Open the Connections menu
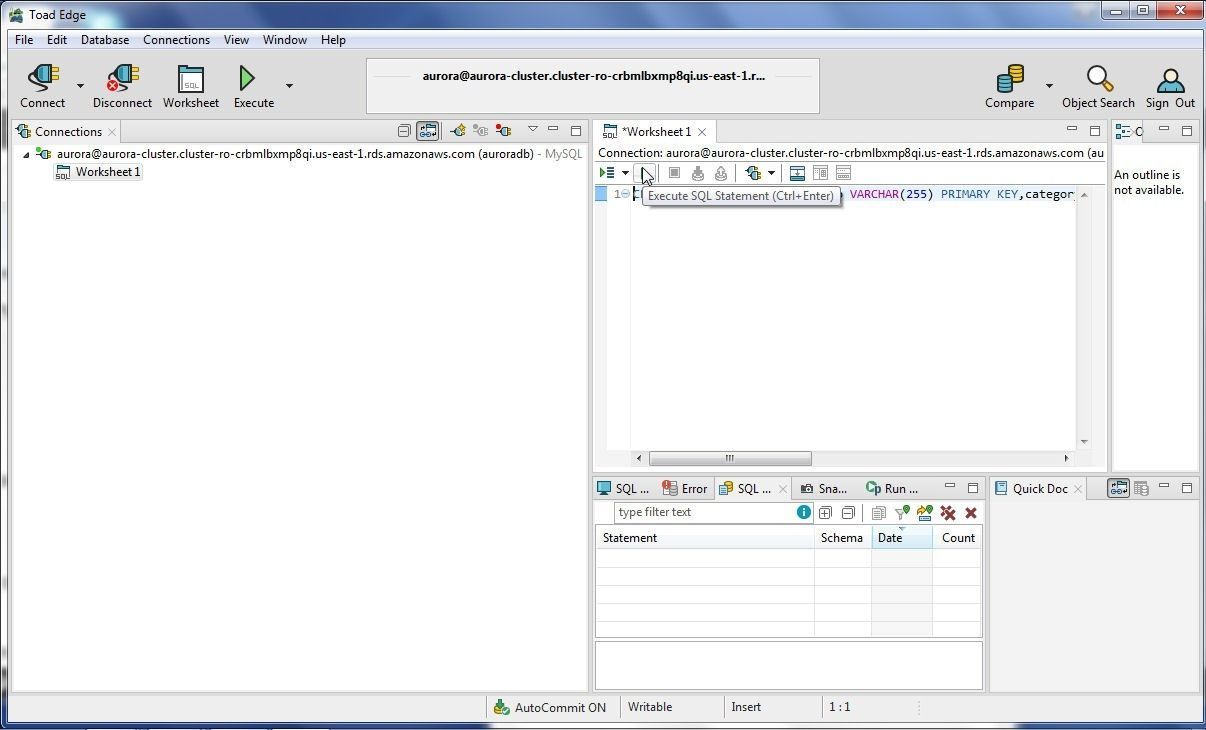 176,40
